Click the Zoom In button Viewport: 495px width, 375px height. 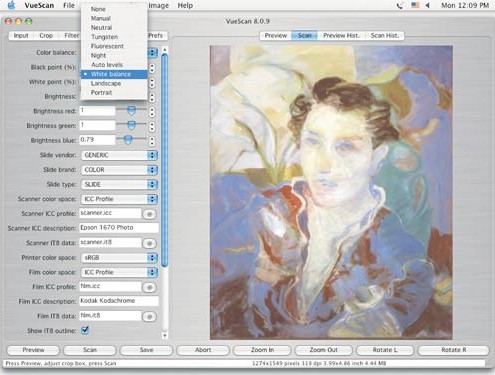[262, 350]
